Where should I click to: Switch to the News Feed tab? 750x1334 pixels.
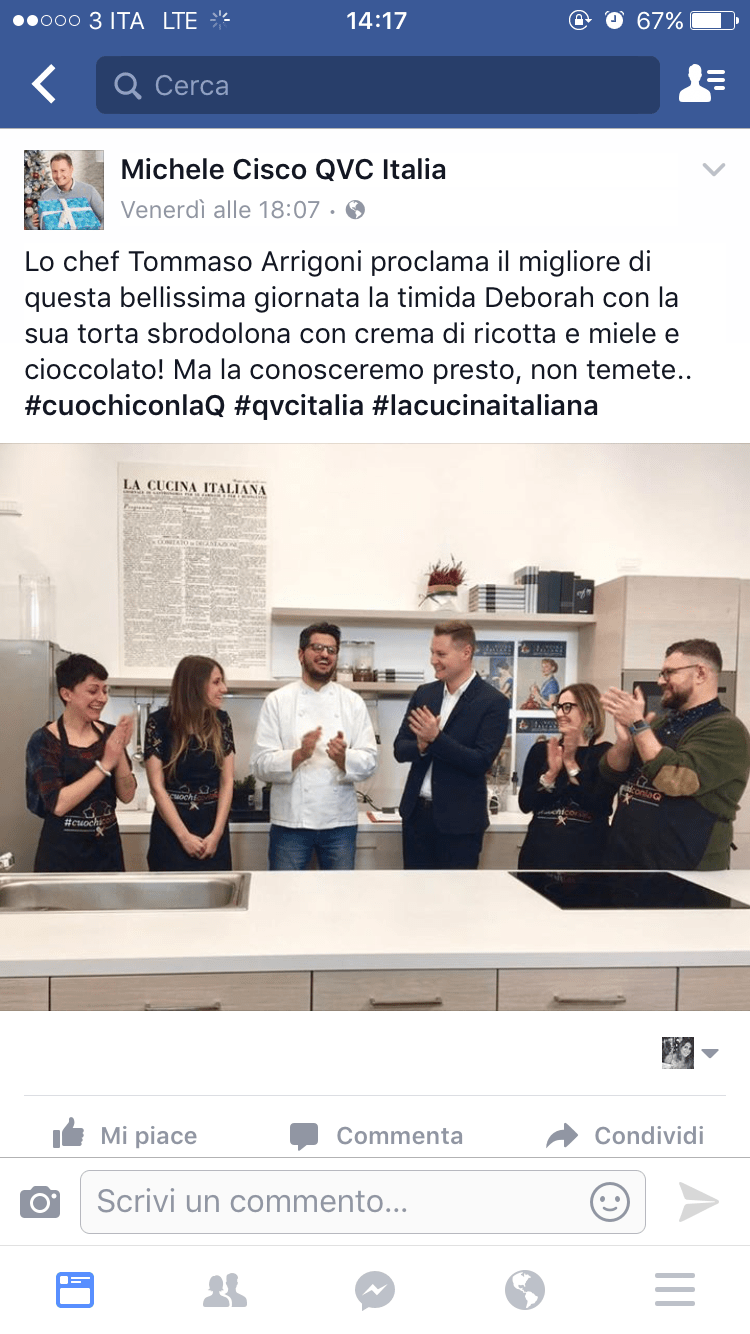[75, 1290]
